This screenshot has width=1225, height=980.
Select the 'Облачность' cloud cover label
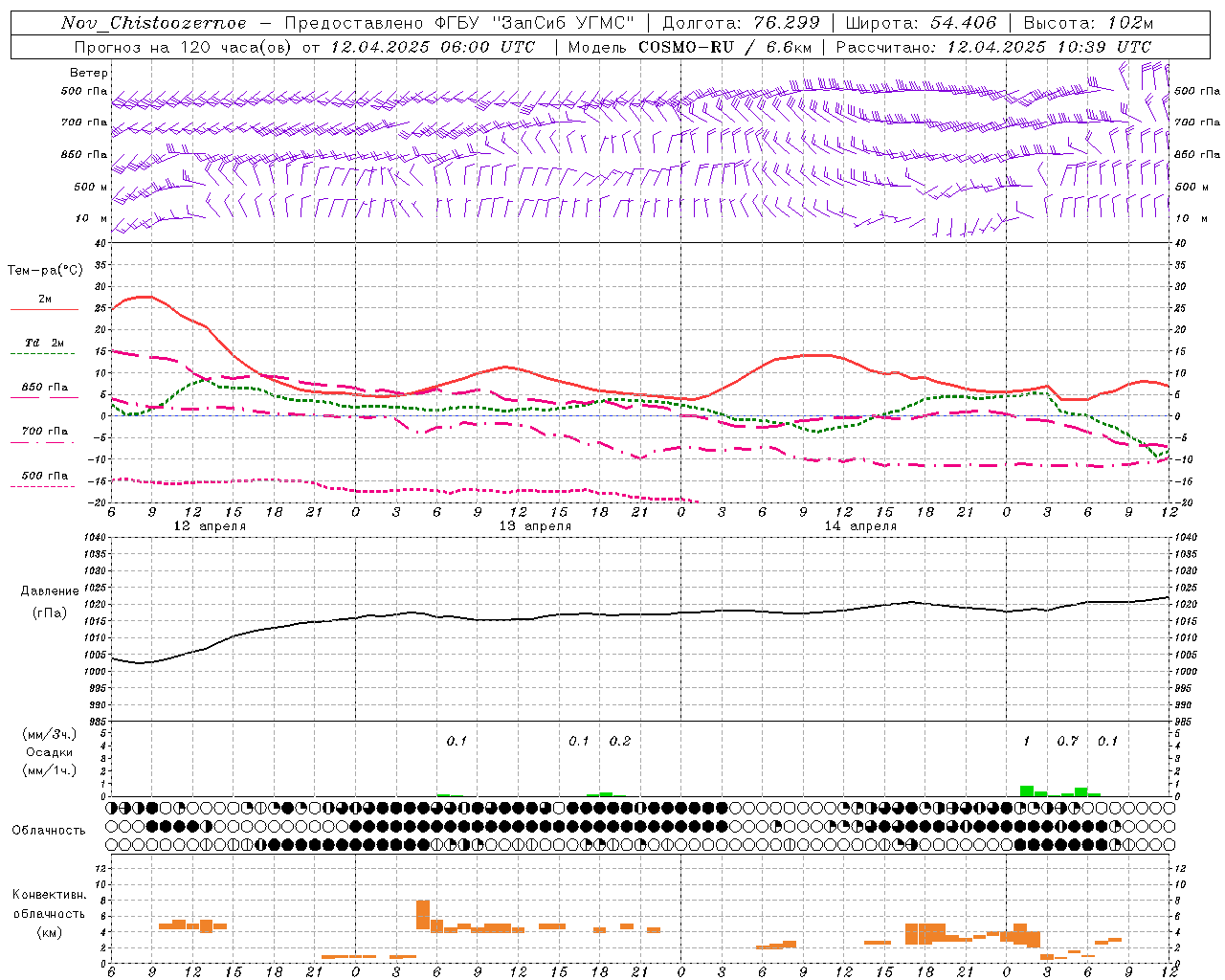pyautogui.click(x=49, y=831)
